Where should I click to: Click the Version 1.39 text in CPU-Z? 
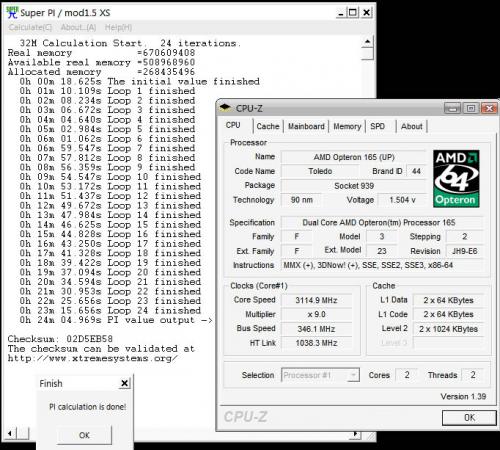click(463, 396)
